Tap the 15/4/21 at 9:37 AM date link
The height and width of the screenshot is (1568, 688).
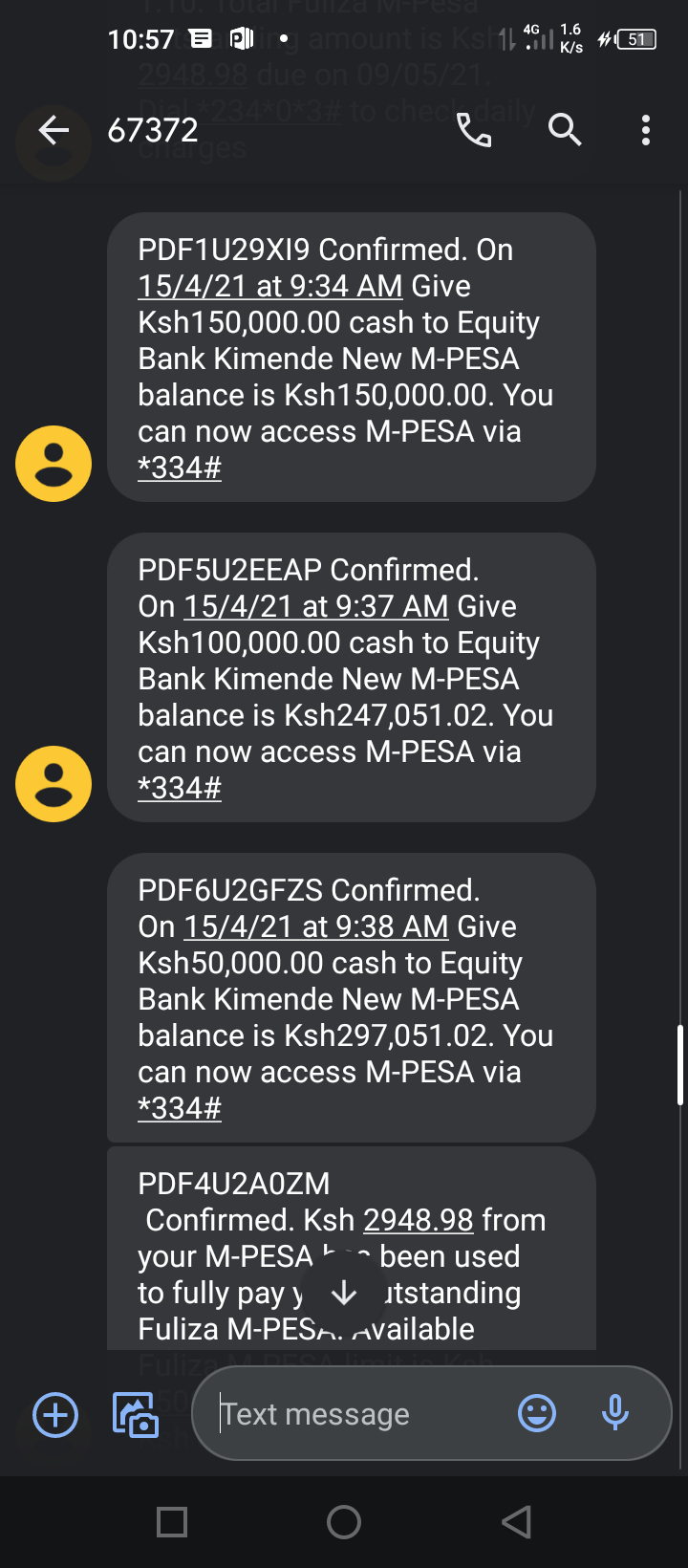[x=316, y=606]
